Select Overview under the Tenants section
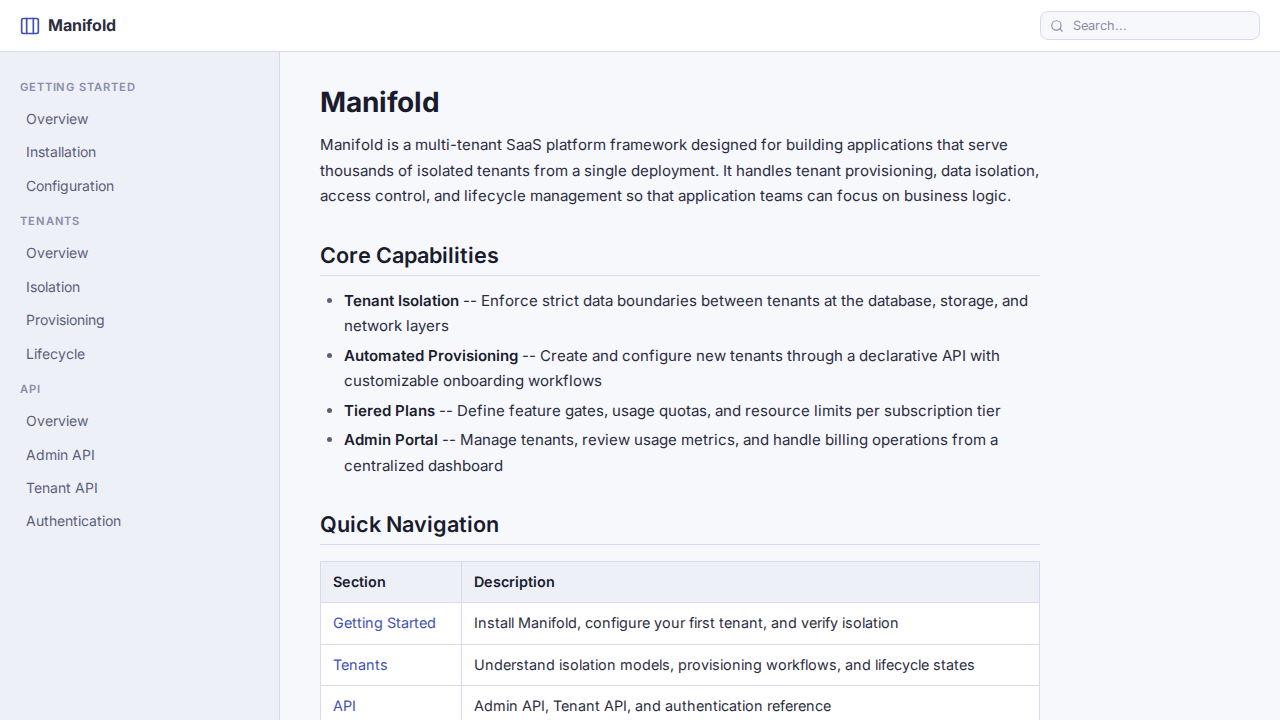This screenshot has height=720, width=1280. pos(57,253)
